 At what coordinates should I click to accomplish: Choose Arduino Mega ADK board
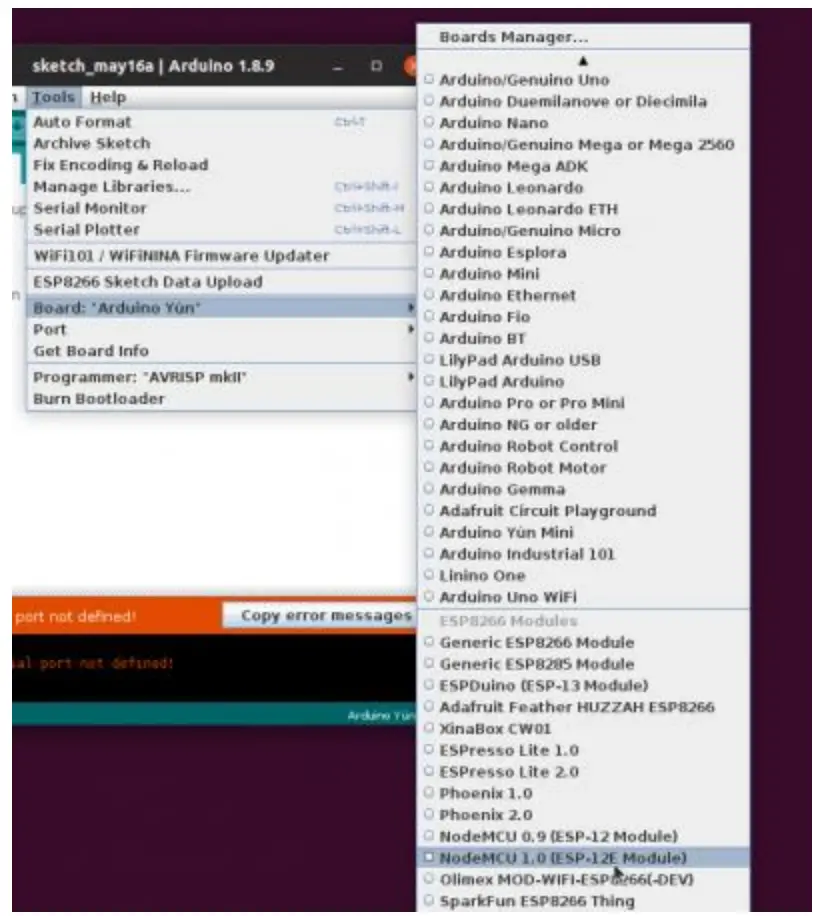[583, 166]
